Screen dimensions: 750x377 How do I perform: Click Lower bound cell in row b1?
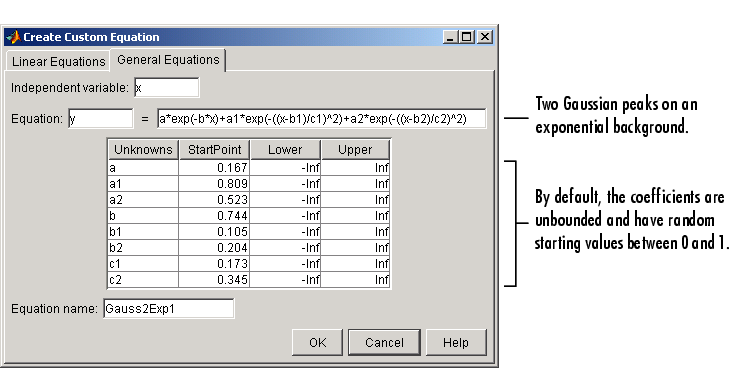click(285, 232)
